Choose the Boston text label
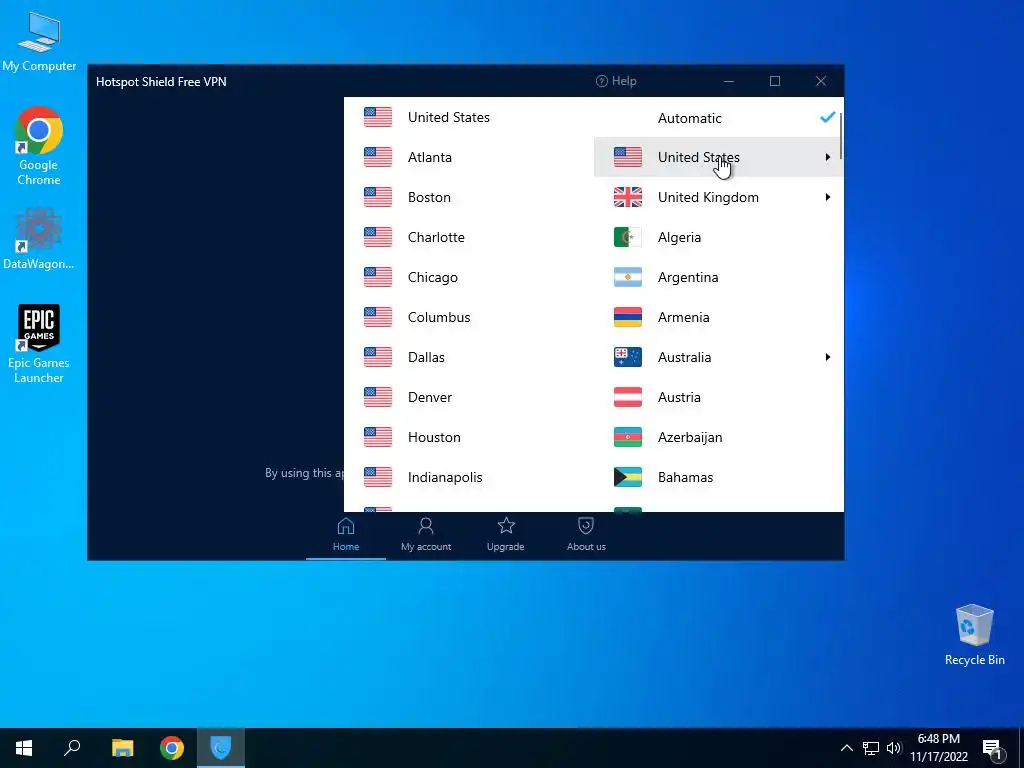The image size is (1024, 768). (429, 197)
